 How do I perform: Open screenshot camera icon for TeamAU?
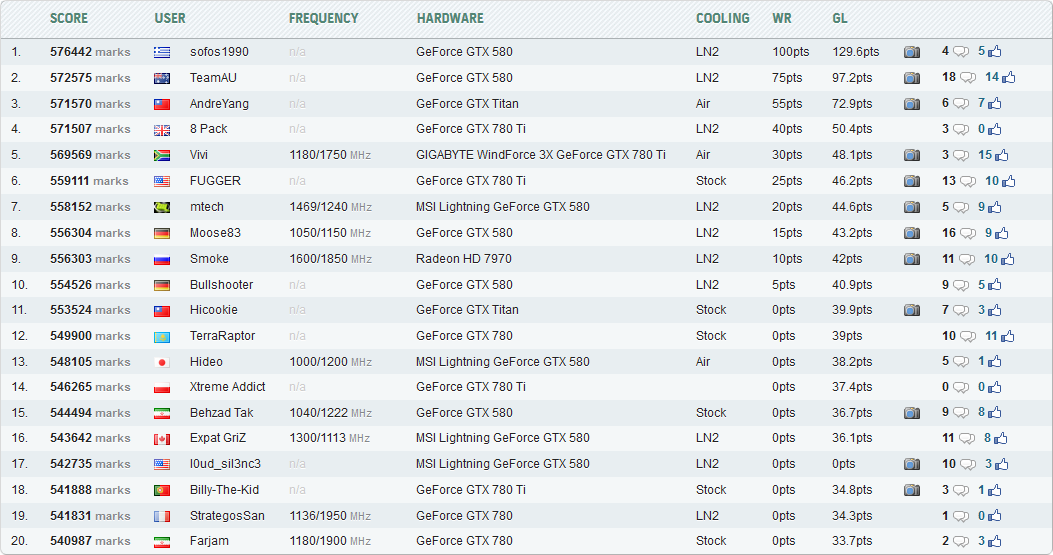(x=911, y=78)
